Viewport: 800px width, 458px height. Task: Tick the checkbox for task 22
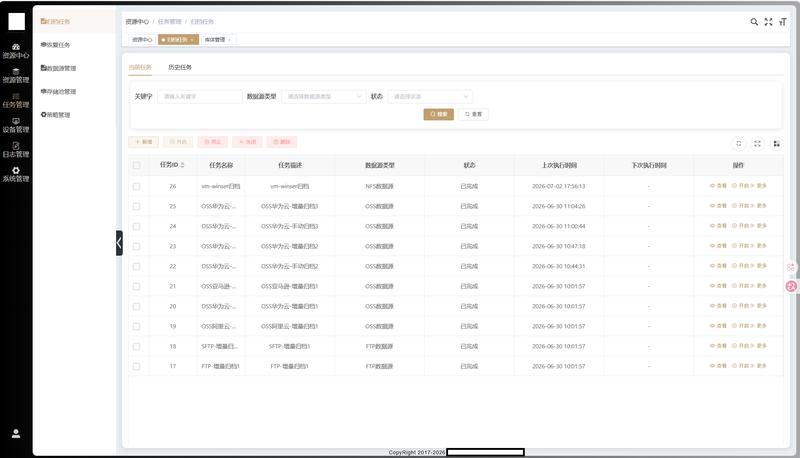[136, 266]
